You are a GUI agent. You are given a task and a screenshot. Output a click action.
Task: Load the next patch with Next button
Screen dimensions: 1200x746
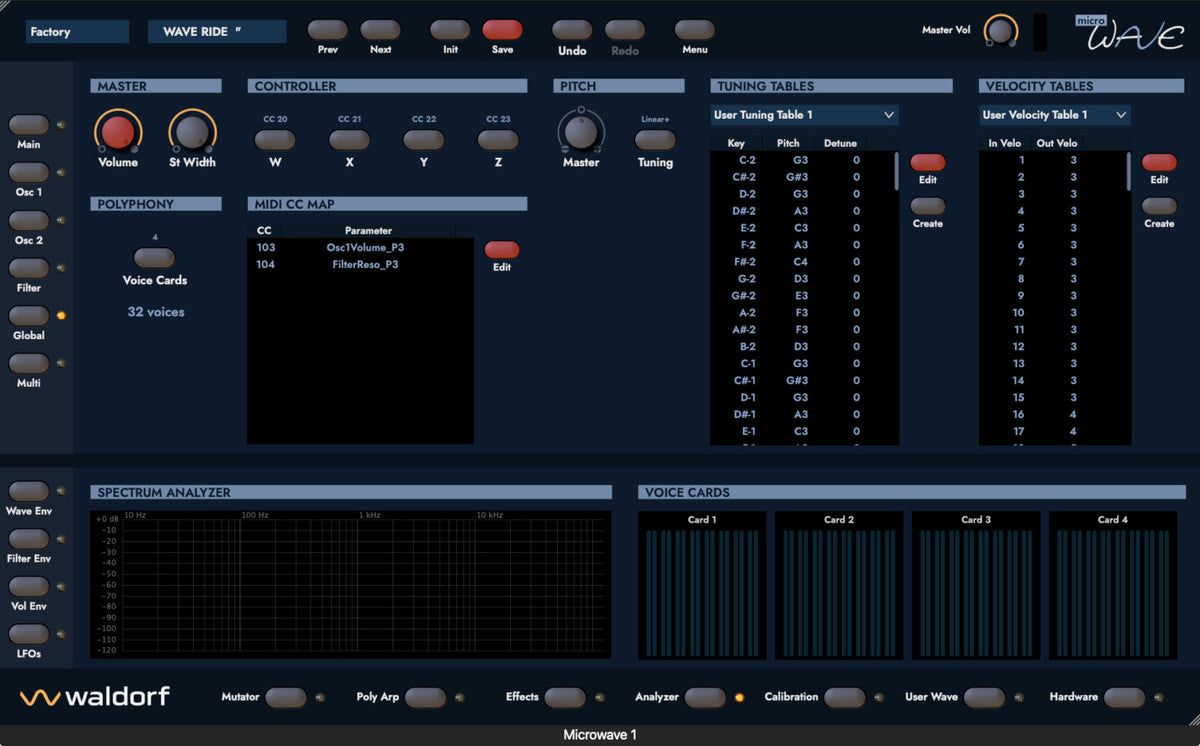(x=380, y=30)
